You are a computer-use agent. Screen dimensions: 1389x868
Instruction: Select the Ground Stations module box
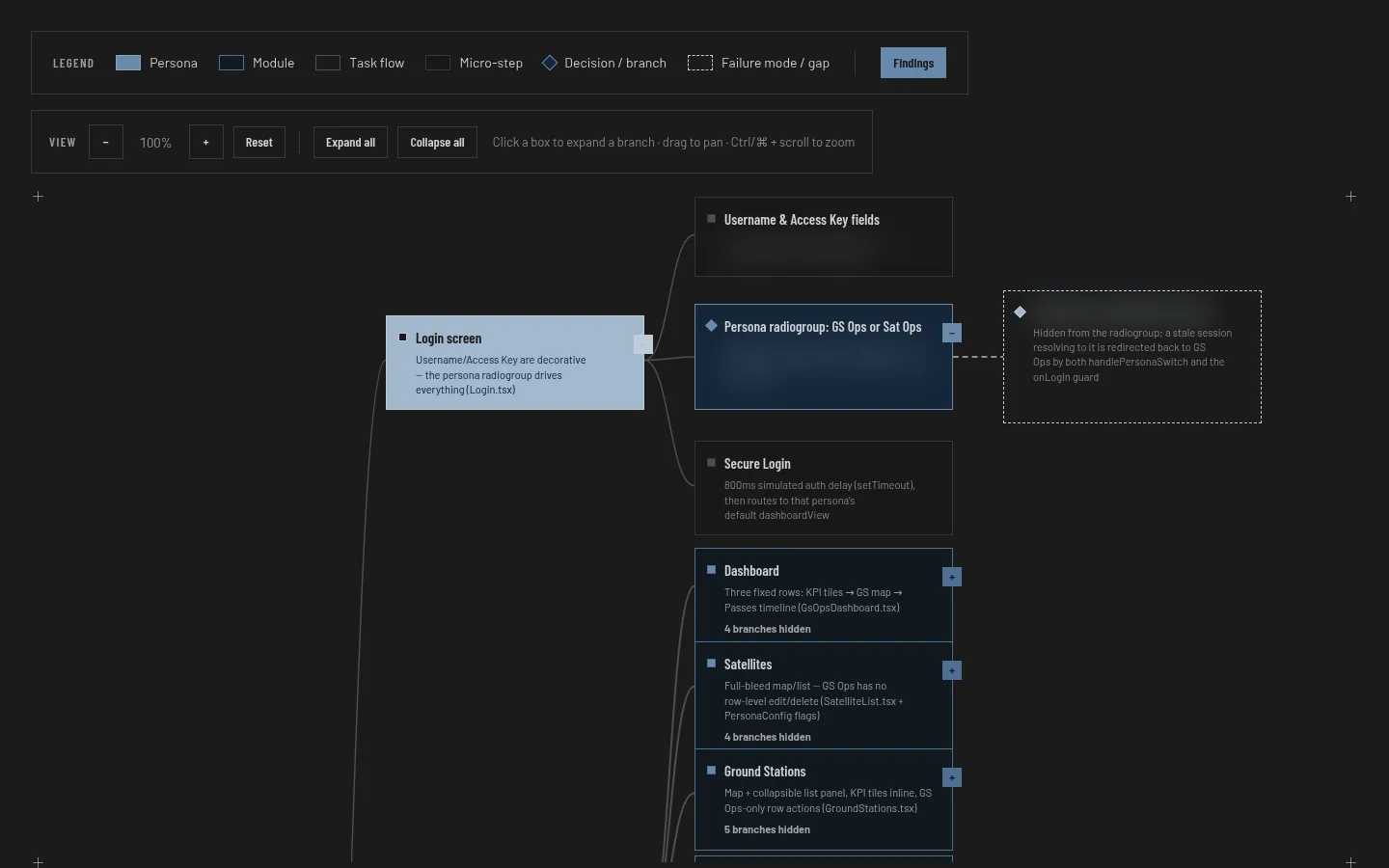coord(824,800)
